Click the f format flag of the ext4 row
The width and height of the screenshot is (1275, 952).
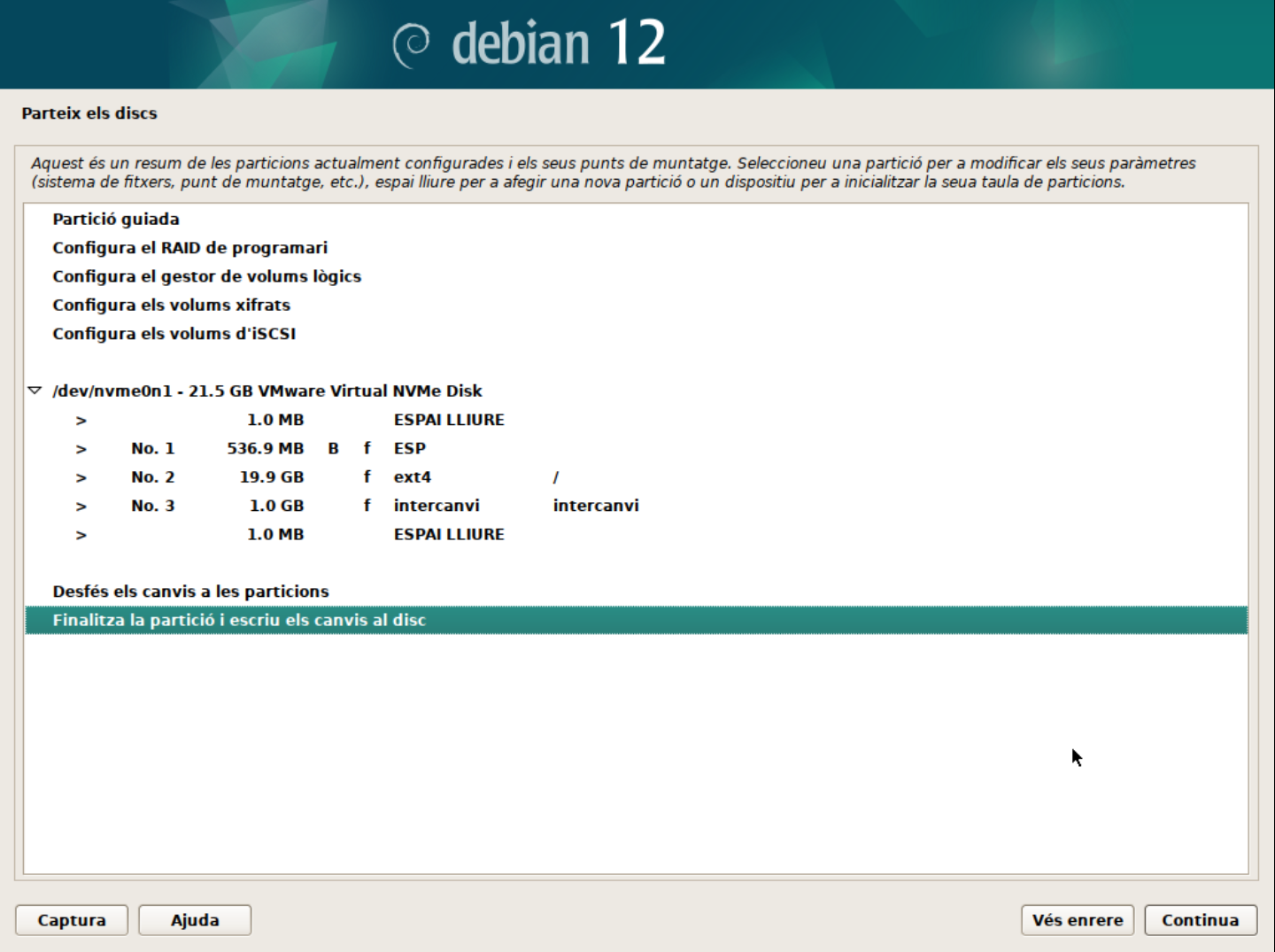pos(367,476)
